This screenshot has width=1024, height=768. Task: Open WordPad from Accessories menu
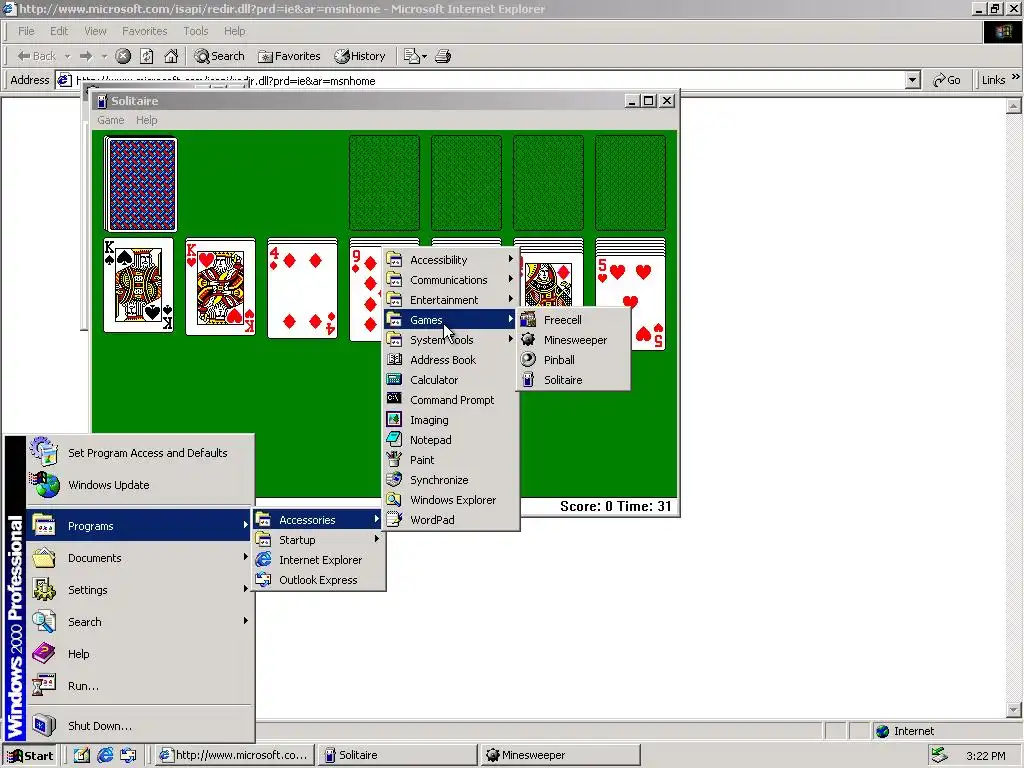(x=451, y=520)
